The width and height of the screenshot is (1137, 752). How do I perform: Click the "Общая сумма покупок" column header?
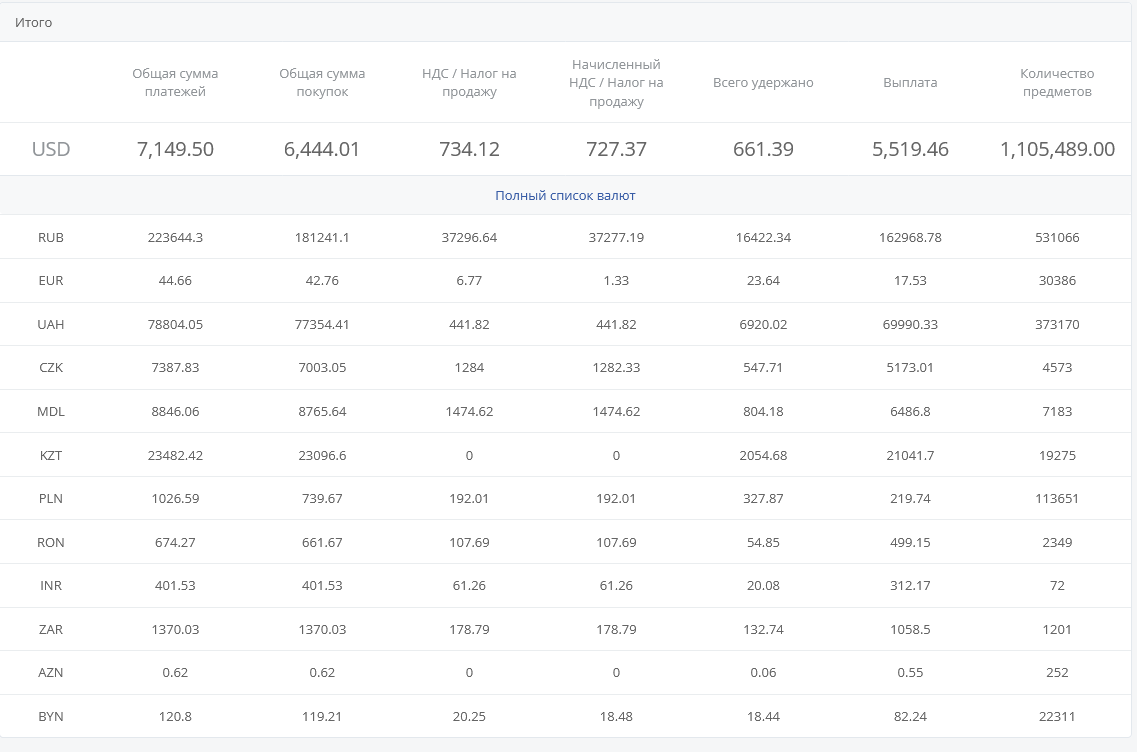click(x=322, y=83)
